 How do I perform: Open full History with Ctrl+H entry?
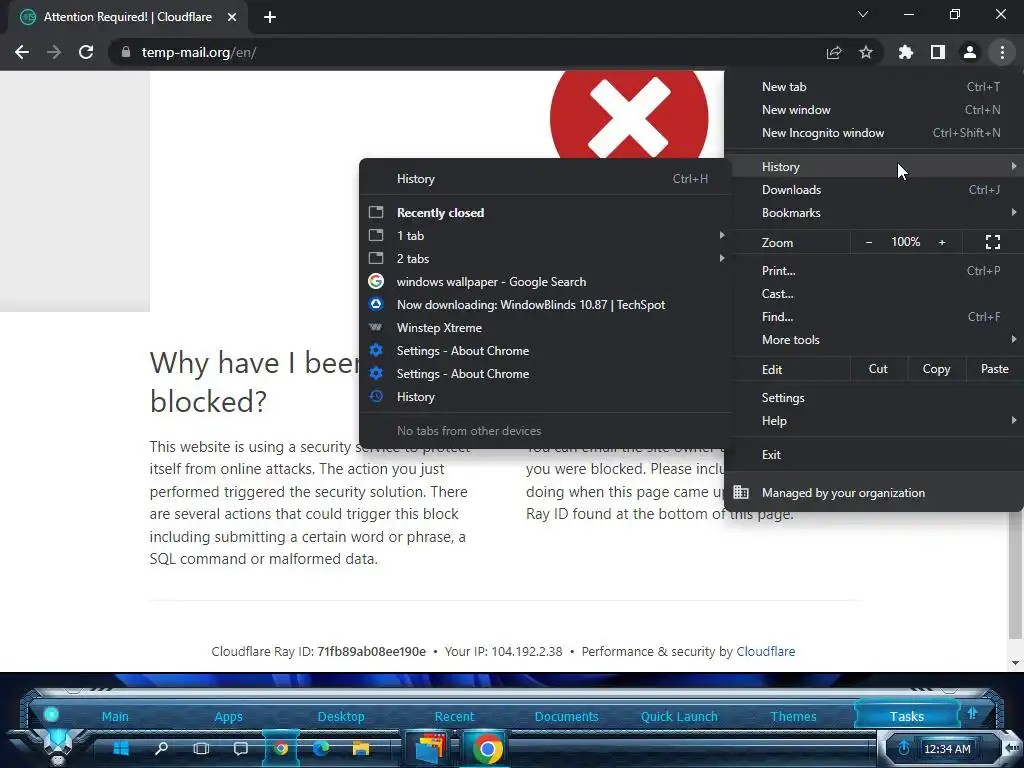[x=545, y=179]
